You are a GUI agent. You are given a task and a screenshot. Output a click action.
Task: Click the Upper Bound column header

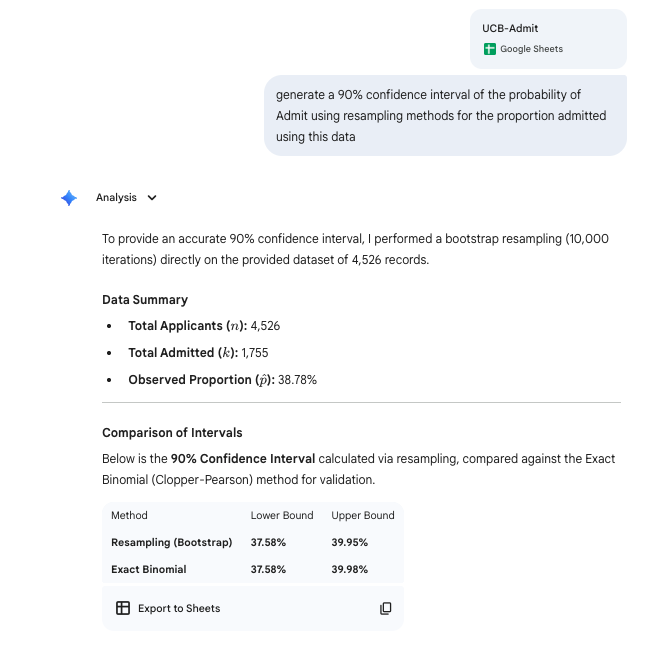pos(363,516)
